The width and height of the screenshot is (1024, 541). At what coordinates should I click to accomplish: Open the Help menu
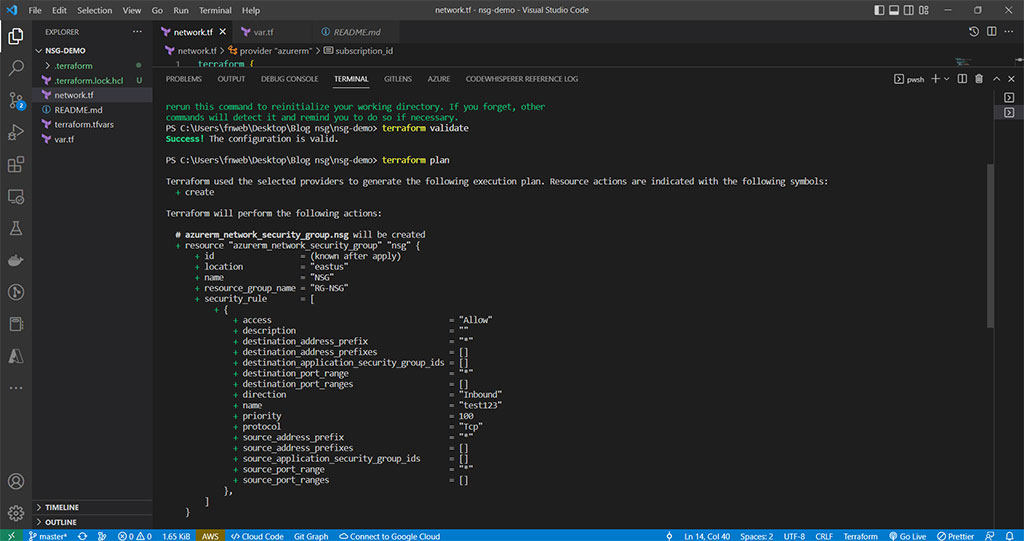251,10
